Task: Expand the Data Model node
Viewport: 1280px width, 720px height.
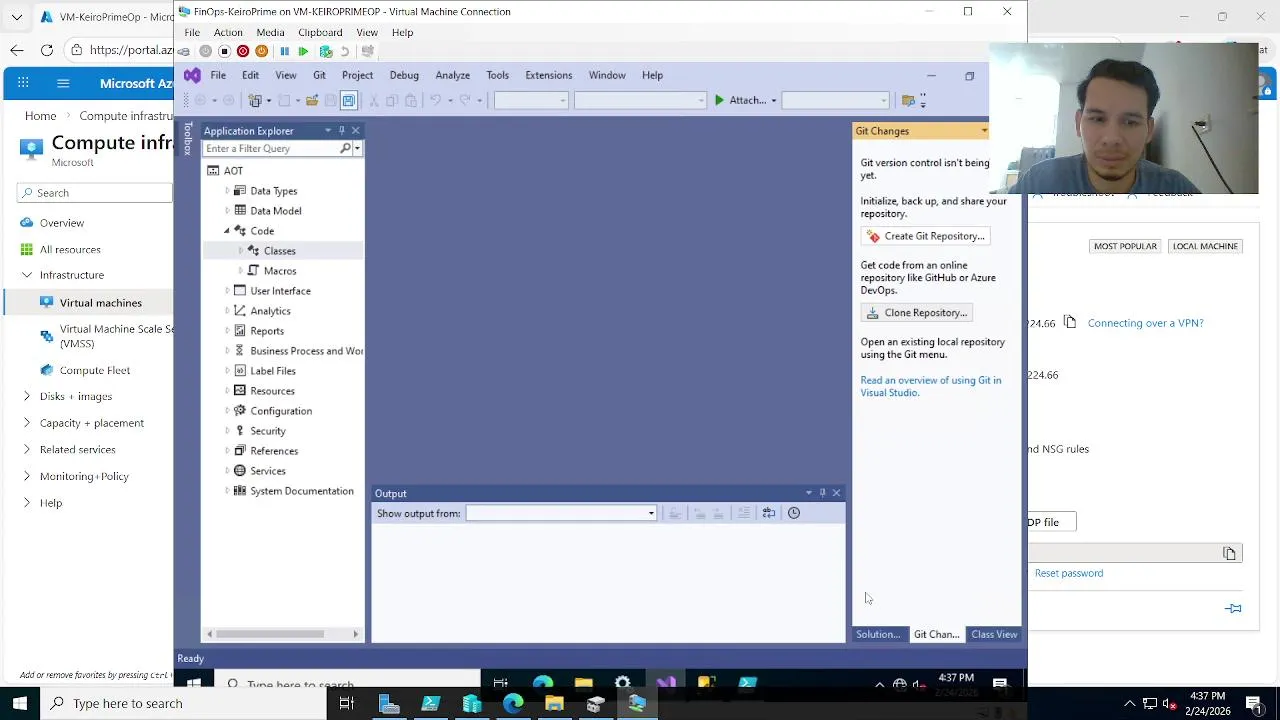Action: [x=227, y=211]
